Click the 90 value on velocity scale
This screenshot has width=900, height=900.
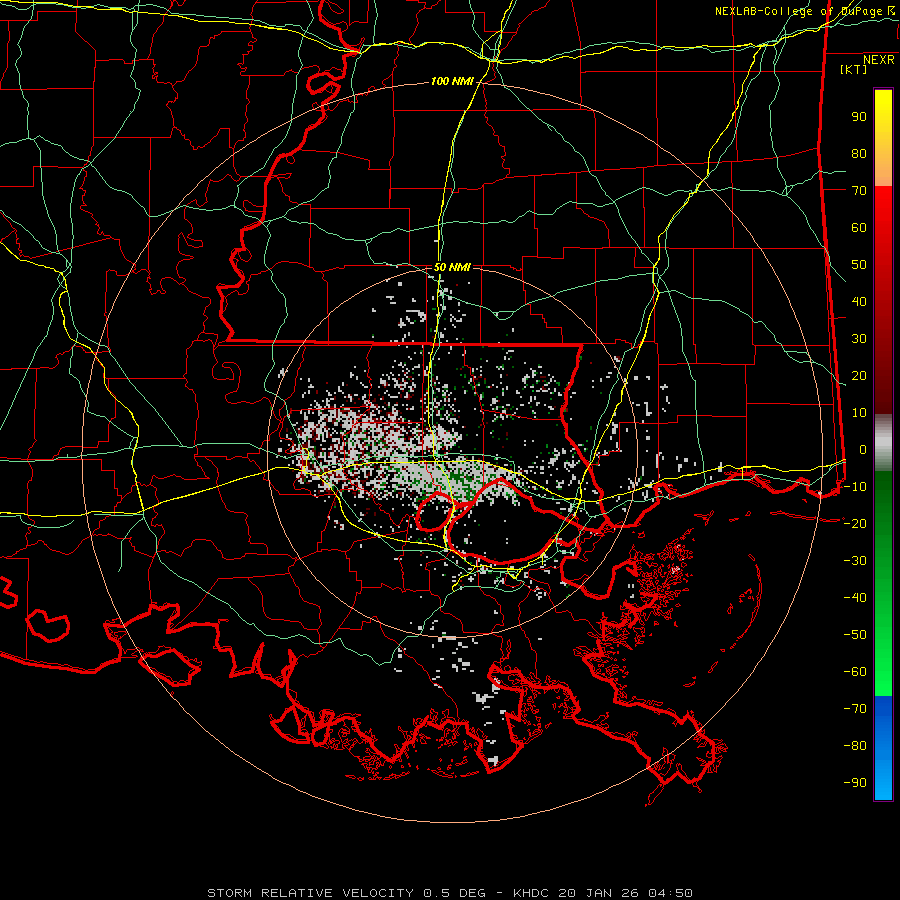[x=859, y=117]
